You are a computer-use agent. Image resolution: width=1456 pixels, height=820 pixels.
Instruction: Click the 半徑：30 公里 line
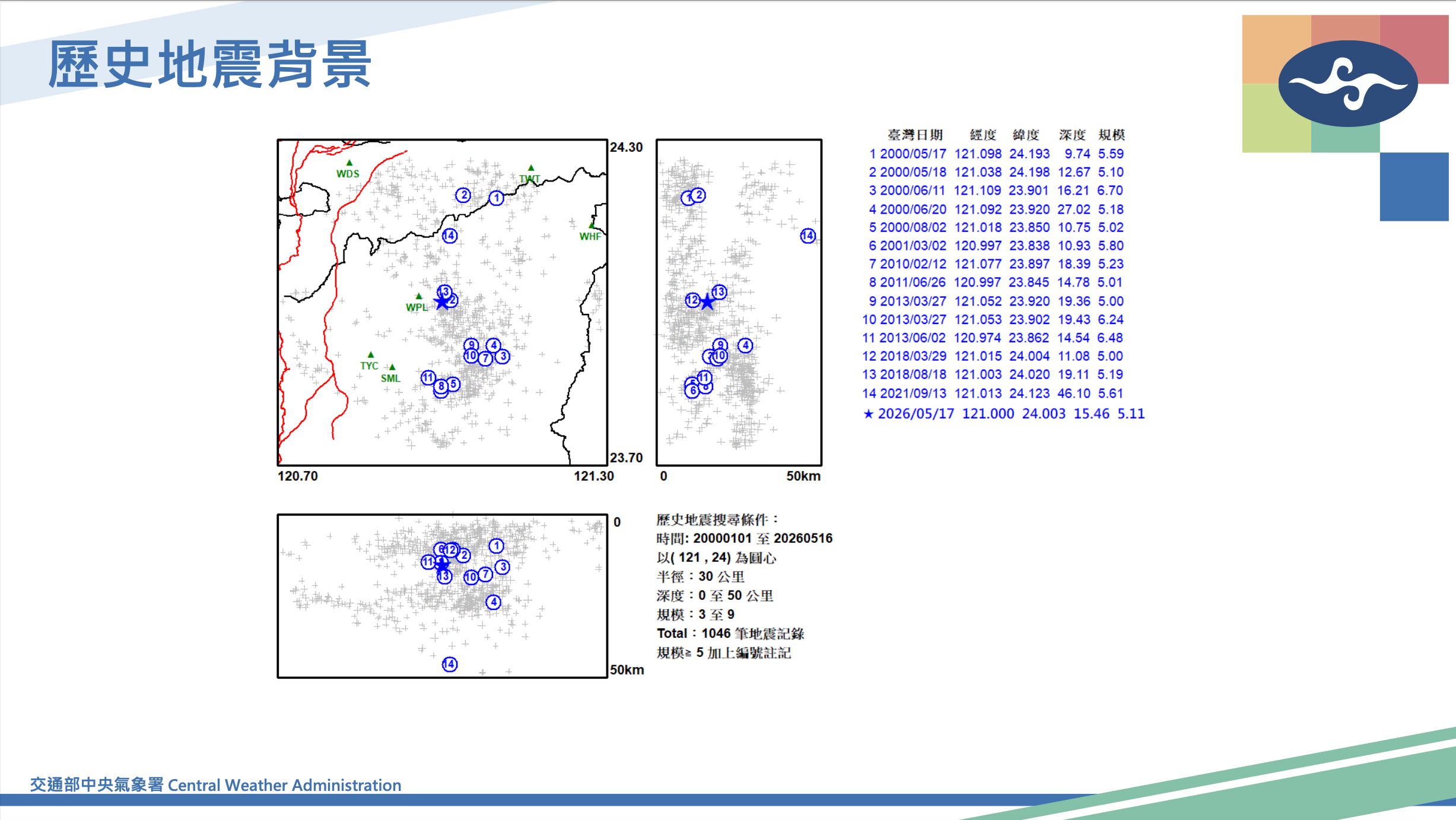click(700, 577)
